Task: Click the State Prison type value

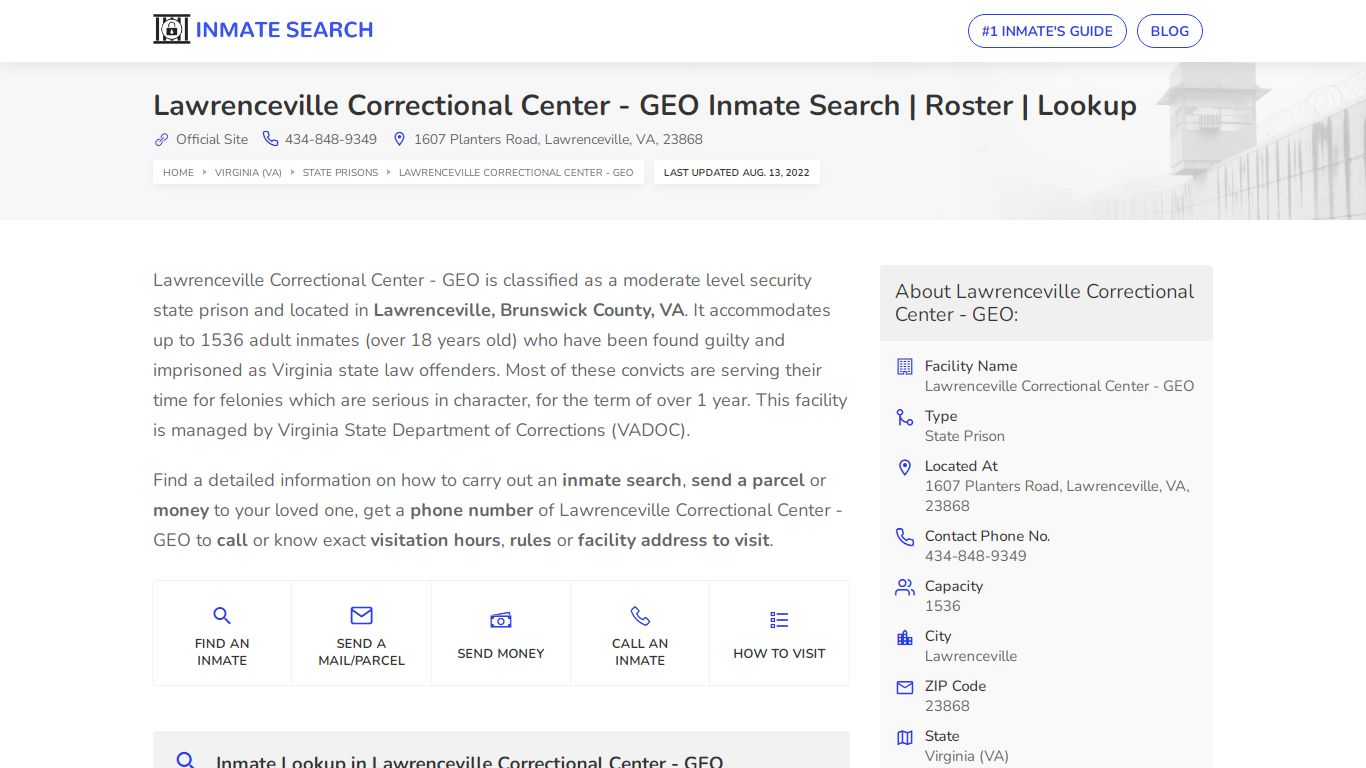Action: 964,436
